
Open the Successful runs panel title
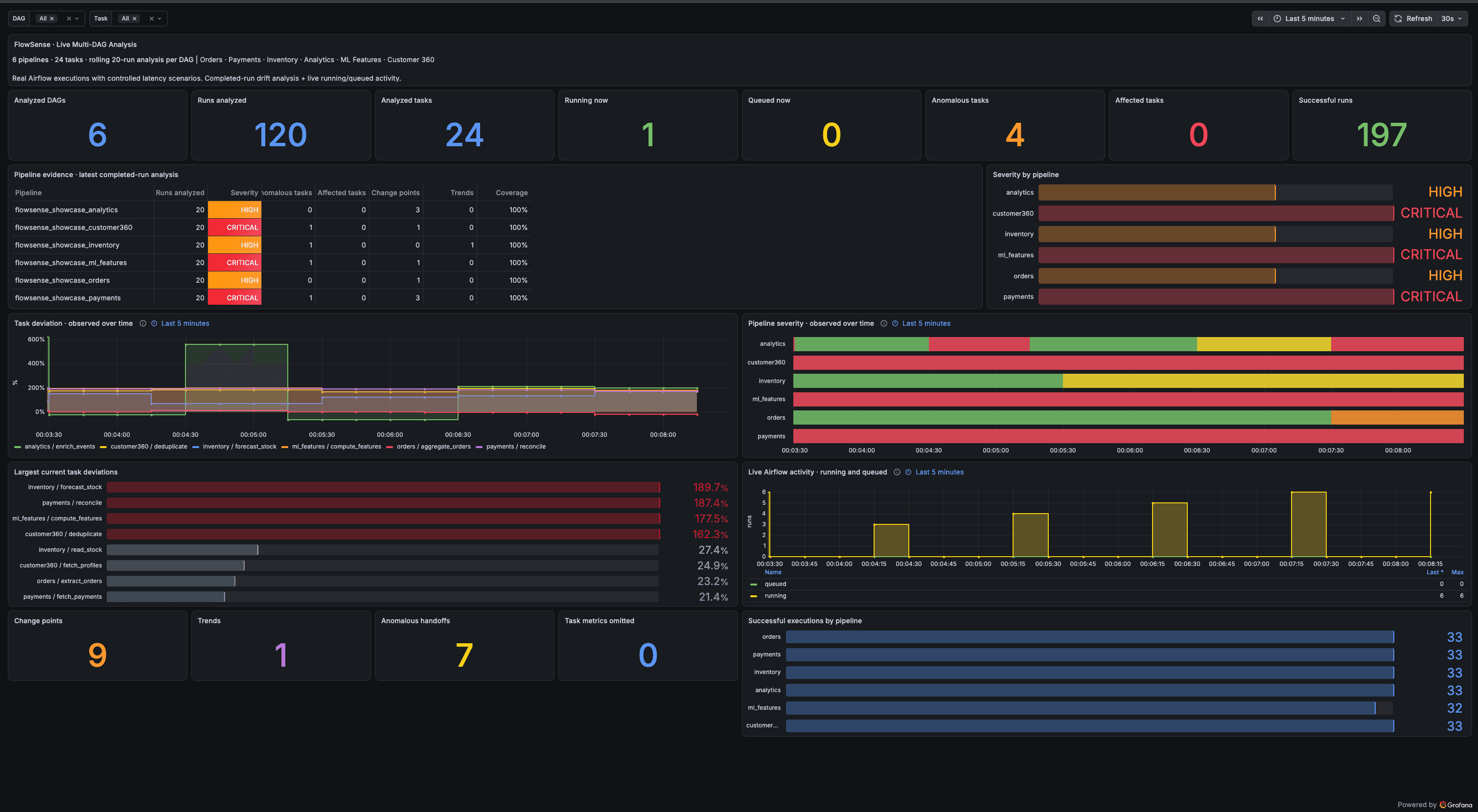click(1325, 100)
